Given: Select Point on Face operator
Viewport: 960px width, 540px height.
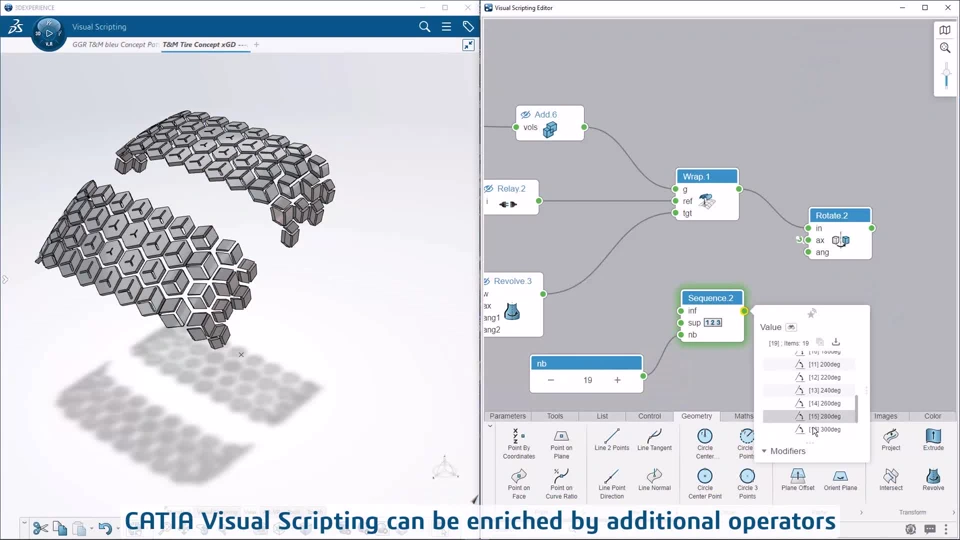Looking at the screenshot, I should tap(519, 484).
